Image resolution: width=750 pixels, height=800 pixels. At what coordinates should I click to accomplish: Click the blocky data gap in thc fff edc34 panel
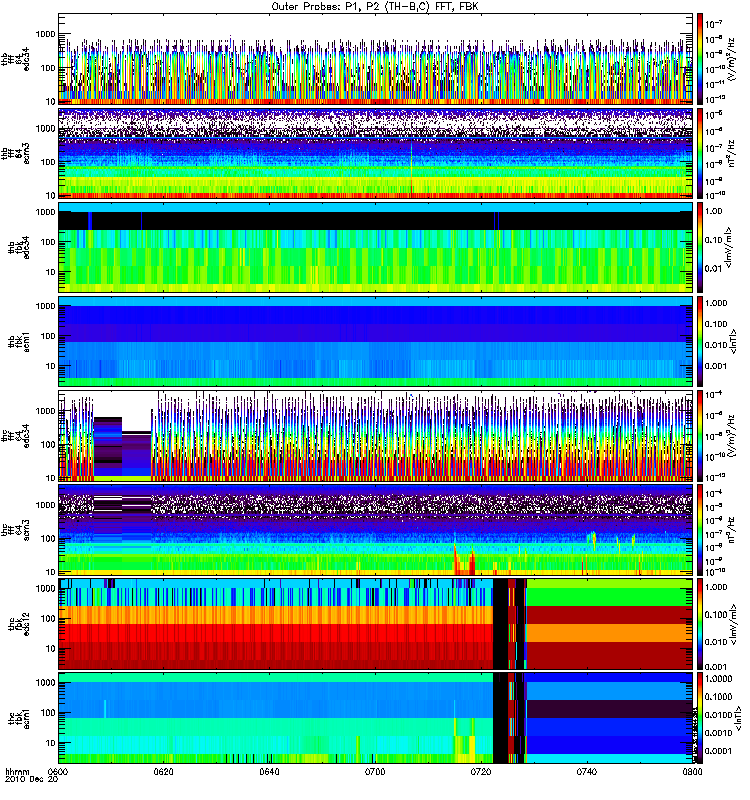coord(122,449)
